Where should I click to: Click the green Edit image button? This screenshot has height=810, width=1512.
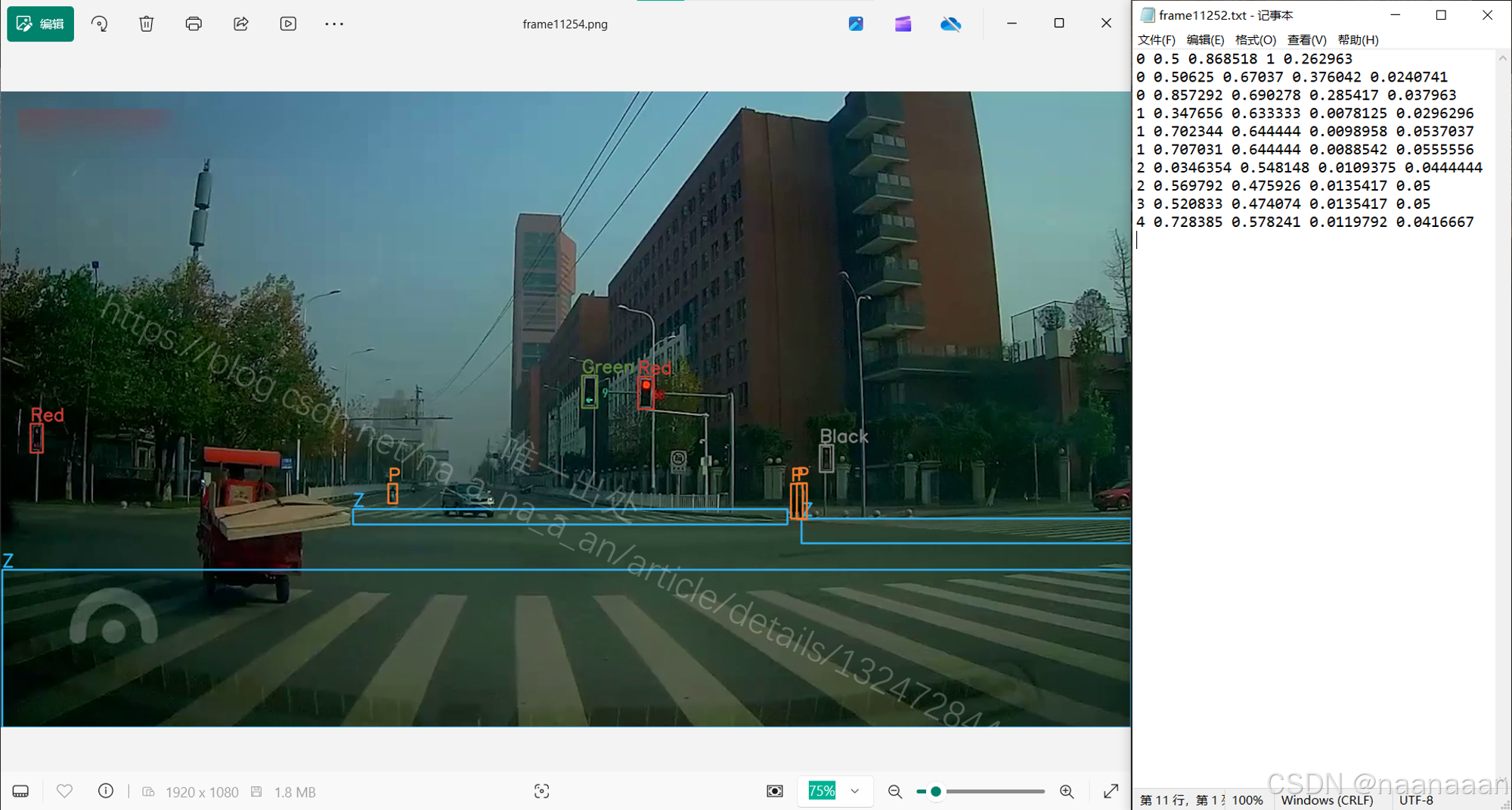pos(41,24)
